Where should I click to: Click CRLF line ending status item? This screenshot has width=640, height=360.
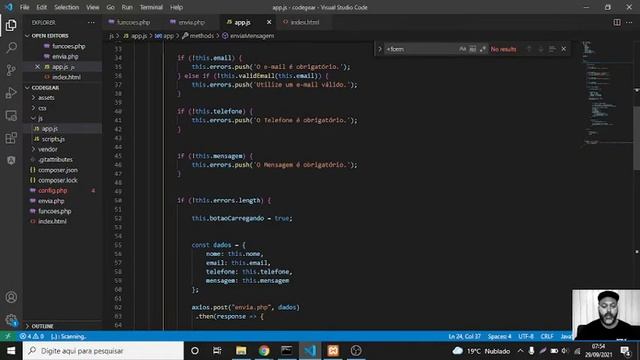pos(547,336)
